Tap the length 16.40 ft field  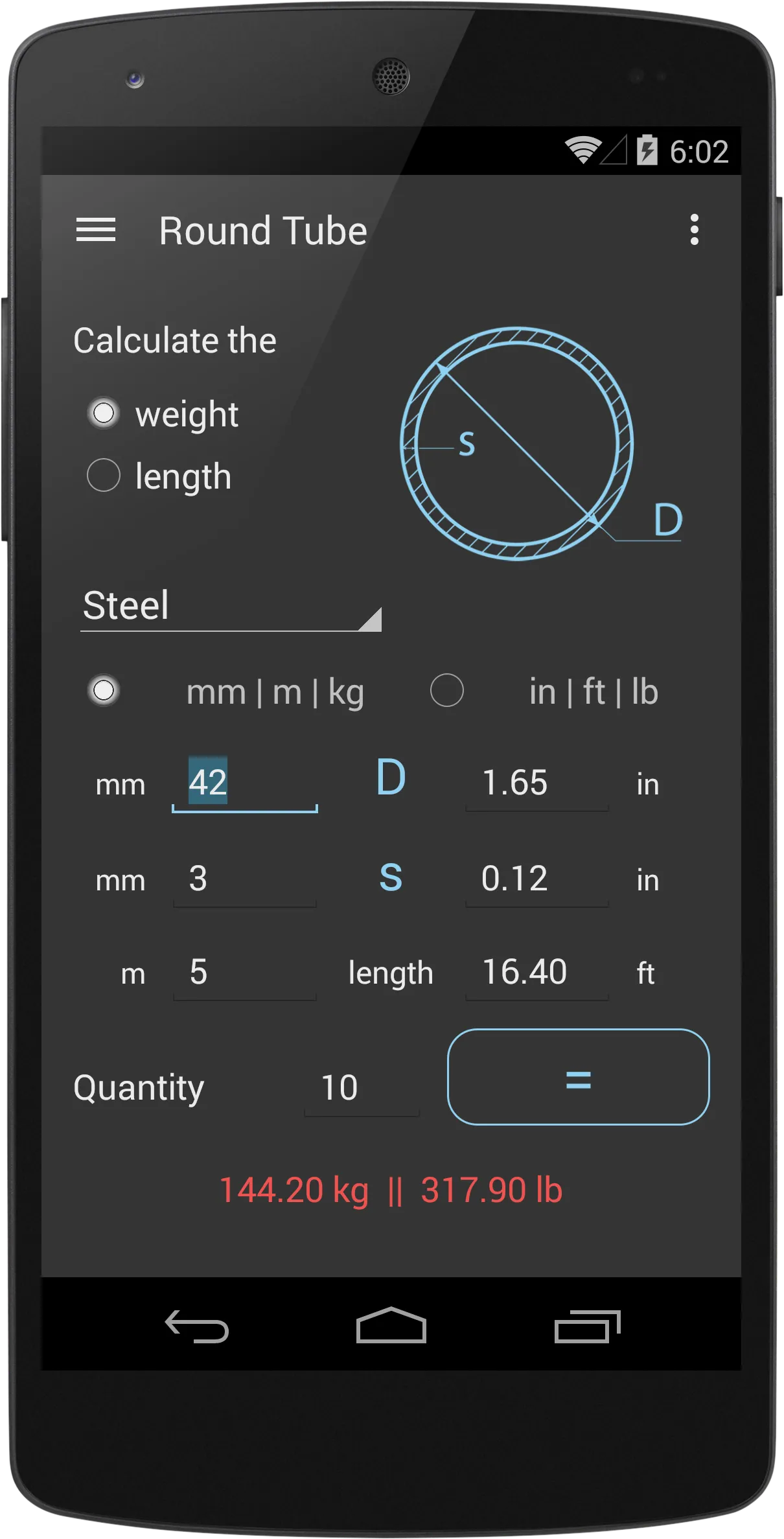[x=536, y=973]
